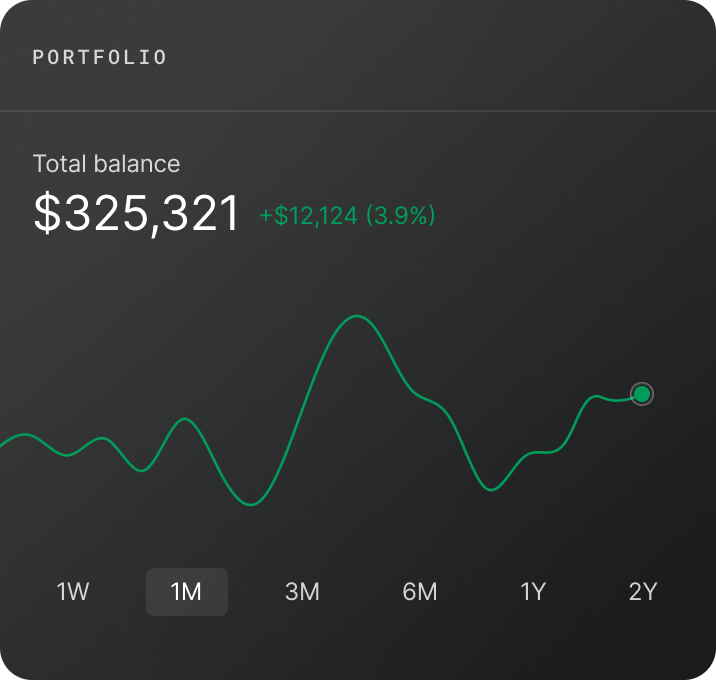The height and width of the screenshot is (680, 716).
Task: Click the Total balance label
Action: coord(106,164)
